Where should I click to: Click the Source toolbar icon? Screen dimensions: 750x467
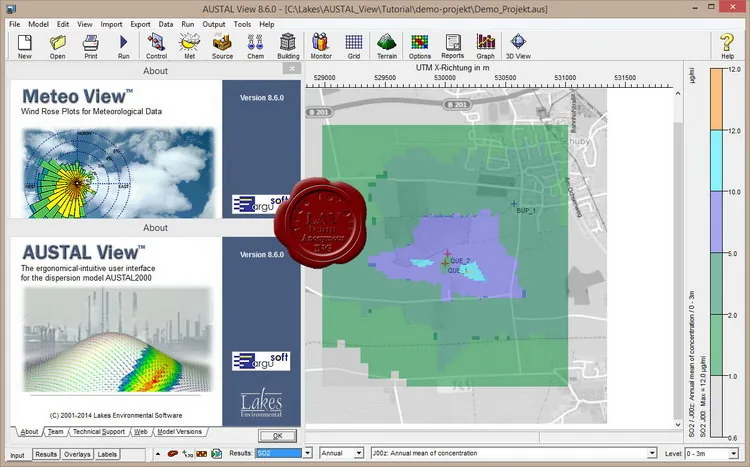pyautogui.click(x=222, y=46)
